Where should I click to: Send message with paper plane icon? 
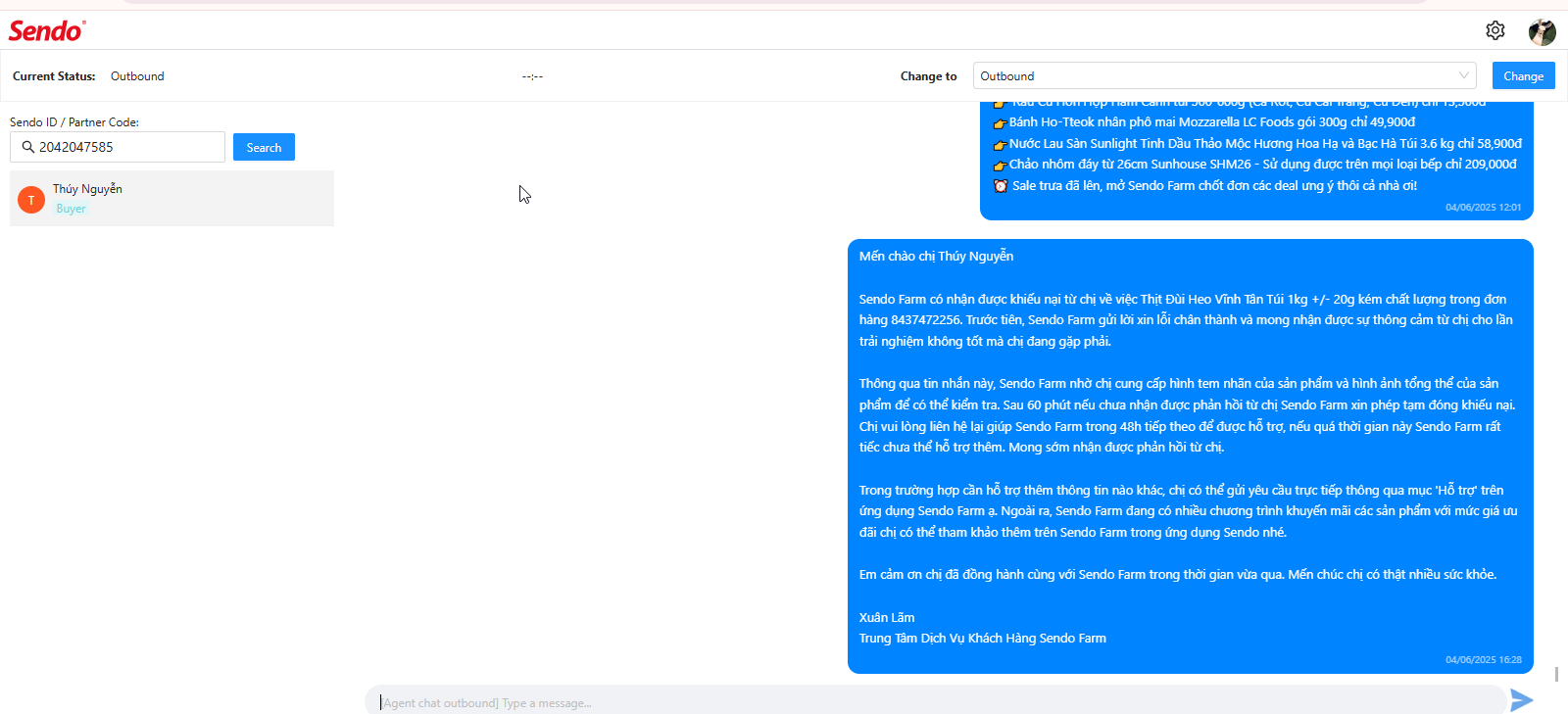tap(1521, 699)
